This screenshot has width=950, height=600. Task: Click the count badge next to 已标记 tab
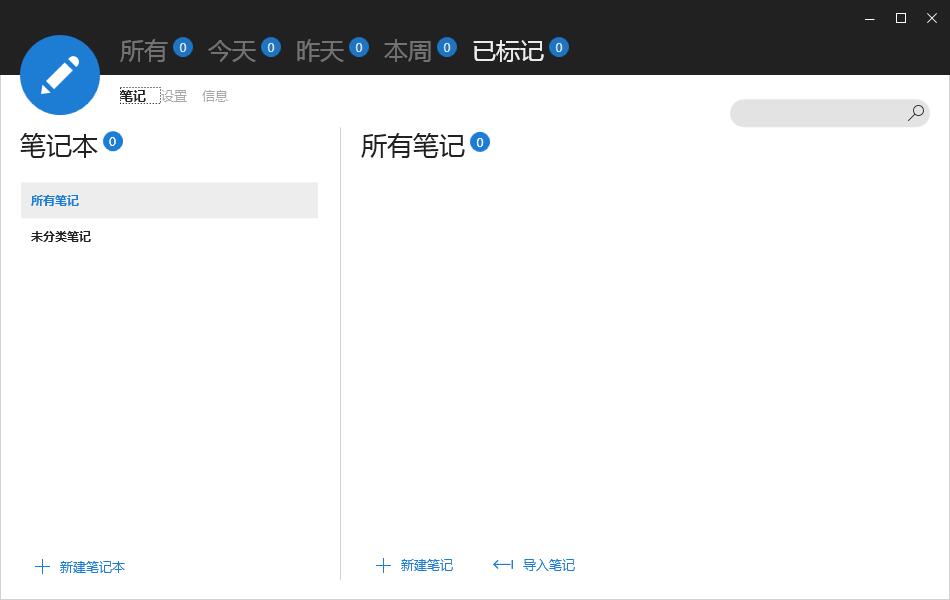[559, 47]
